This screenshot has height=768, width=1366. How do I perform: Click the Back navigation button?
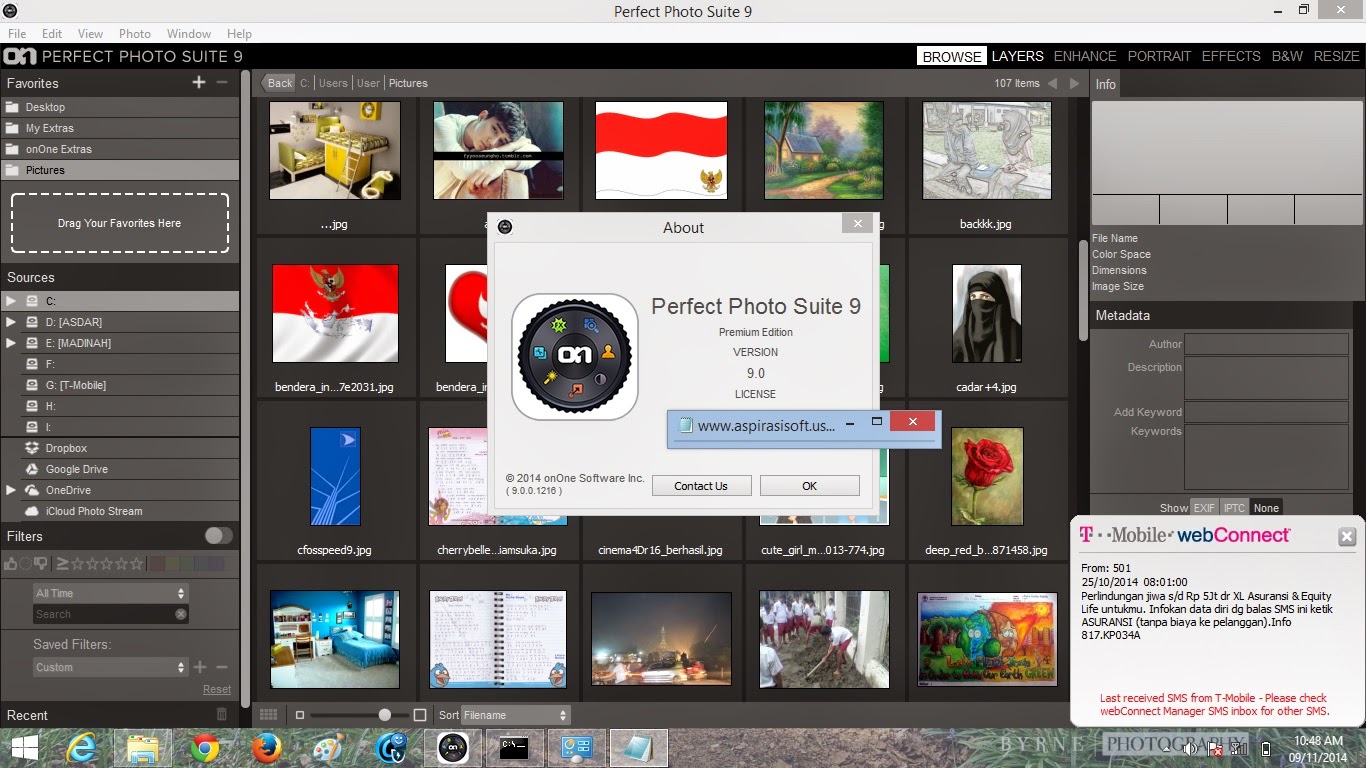click(x=279, y=83)
